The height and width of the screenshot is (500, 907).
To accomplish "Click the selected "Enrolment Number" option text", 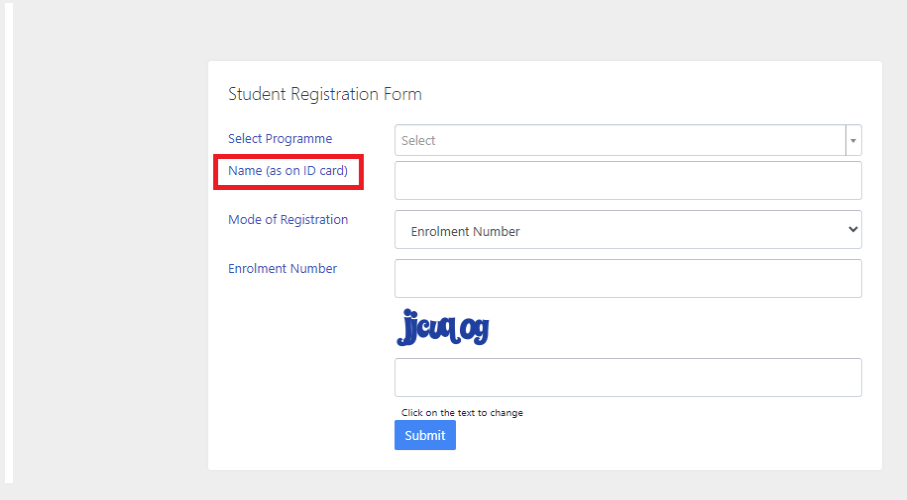I will tap(465, 231).
